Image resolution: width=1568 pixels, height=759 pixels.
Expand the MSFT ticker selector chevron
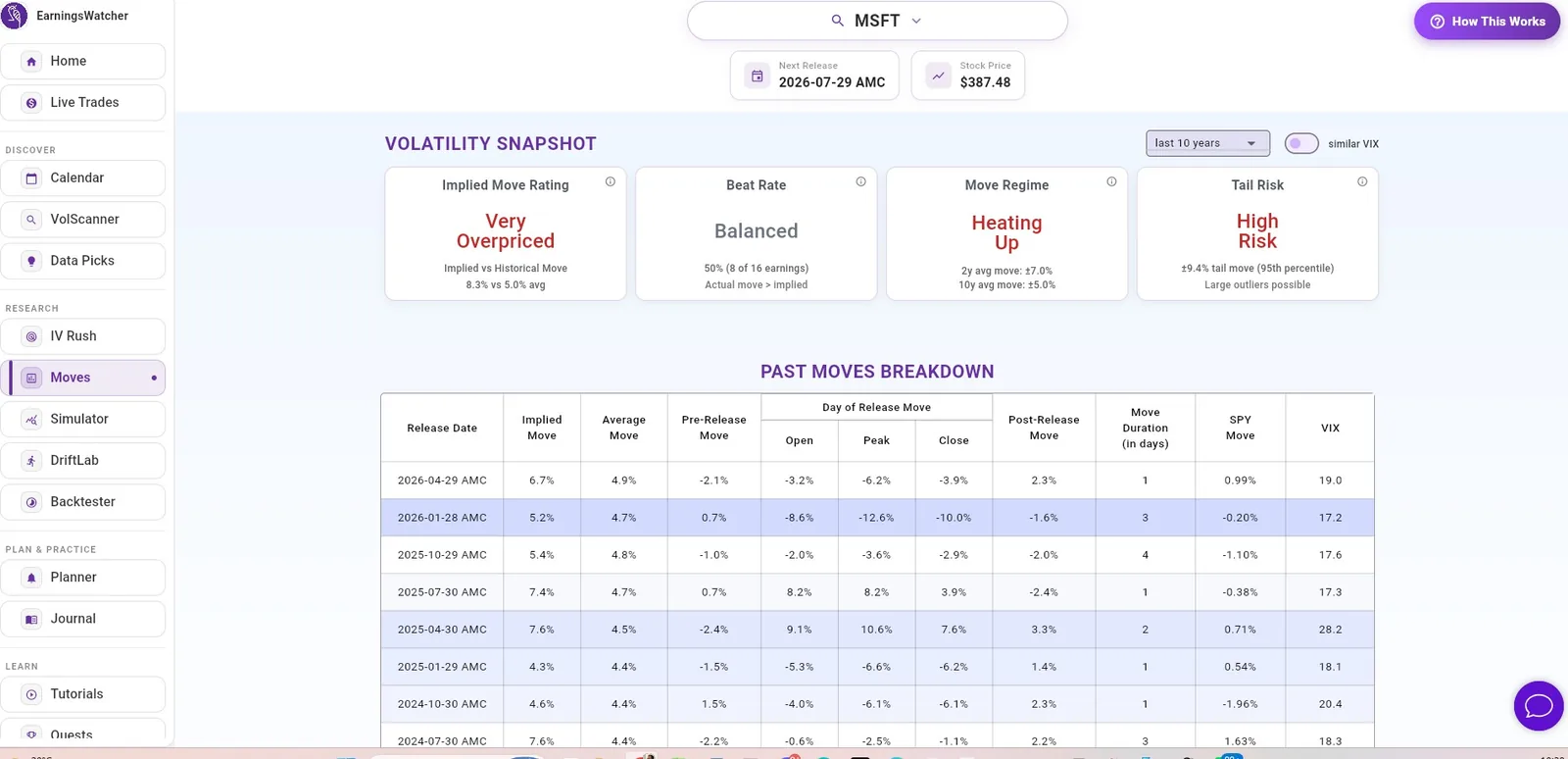click(916, 21)
